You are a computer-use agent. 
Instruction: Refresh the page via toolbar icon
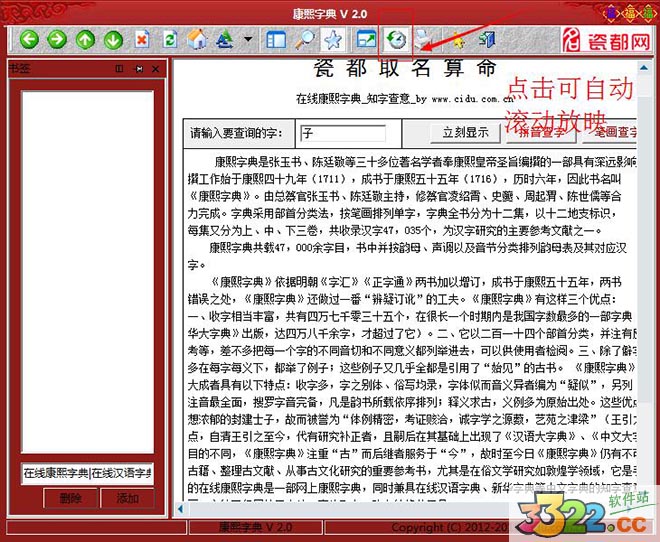[170, 40]
